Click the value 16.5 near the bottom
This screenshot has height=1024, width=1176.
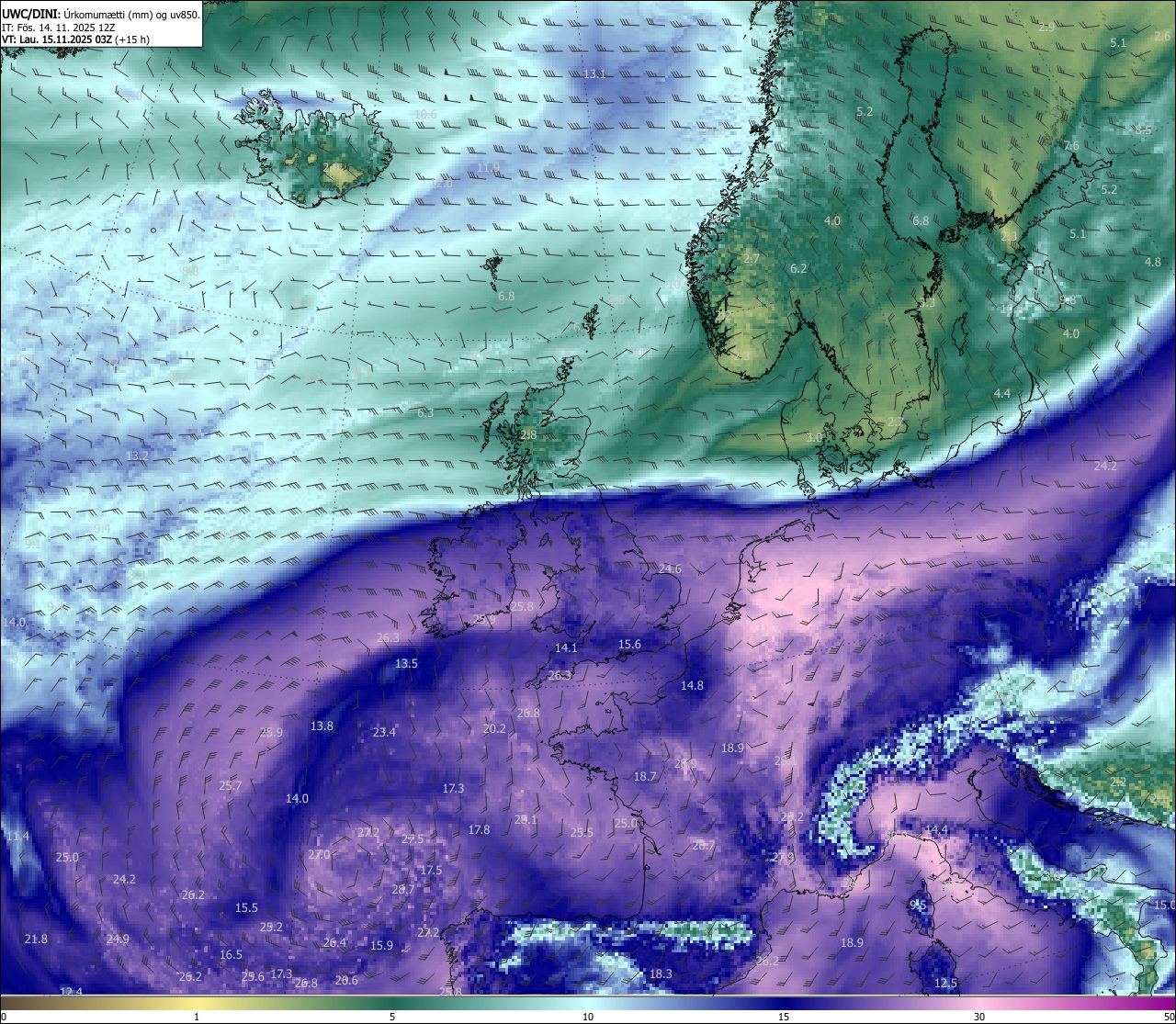(231, 955)
